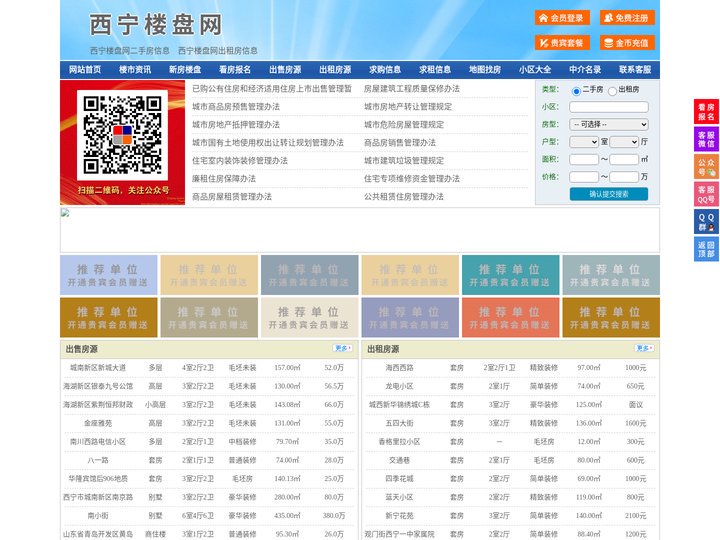Click the maximum 面积 input field
The height and width of the screenshot is (540, 720).
click(x=624, y=159)
